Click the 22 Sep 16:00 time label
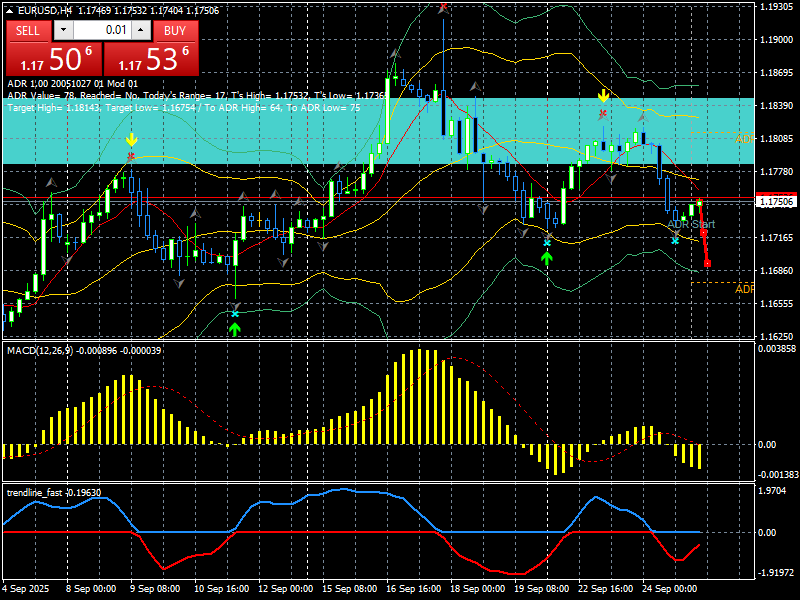This screenshot has width=800, height=600. tap(606, 589)
